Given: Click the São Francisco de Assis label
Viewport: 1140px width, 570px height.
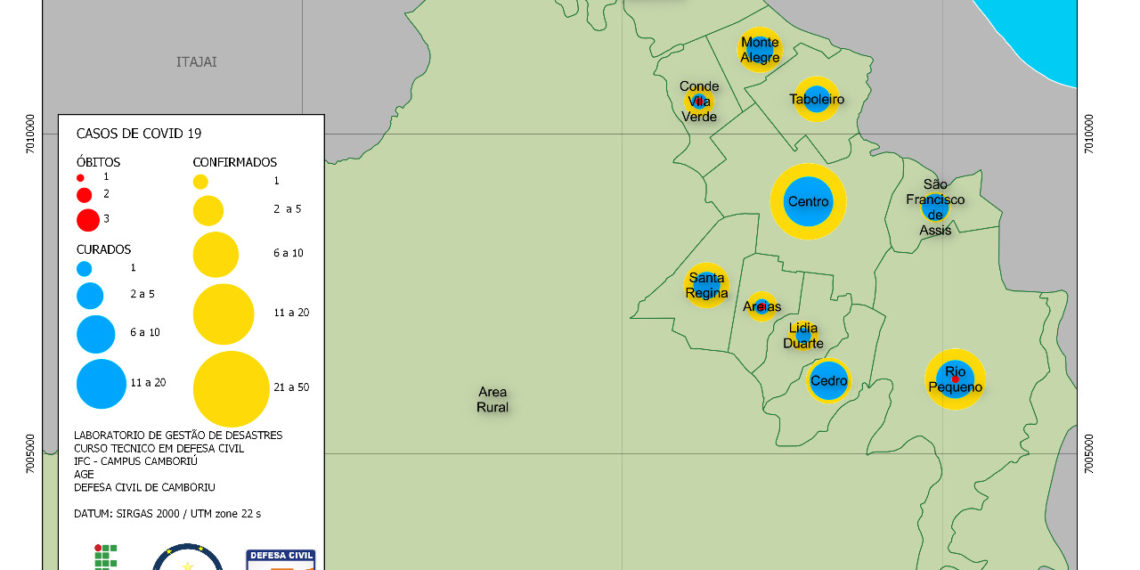Looking at the screenshot, I should [x=934, y=207].
